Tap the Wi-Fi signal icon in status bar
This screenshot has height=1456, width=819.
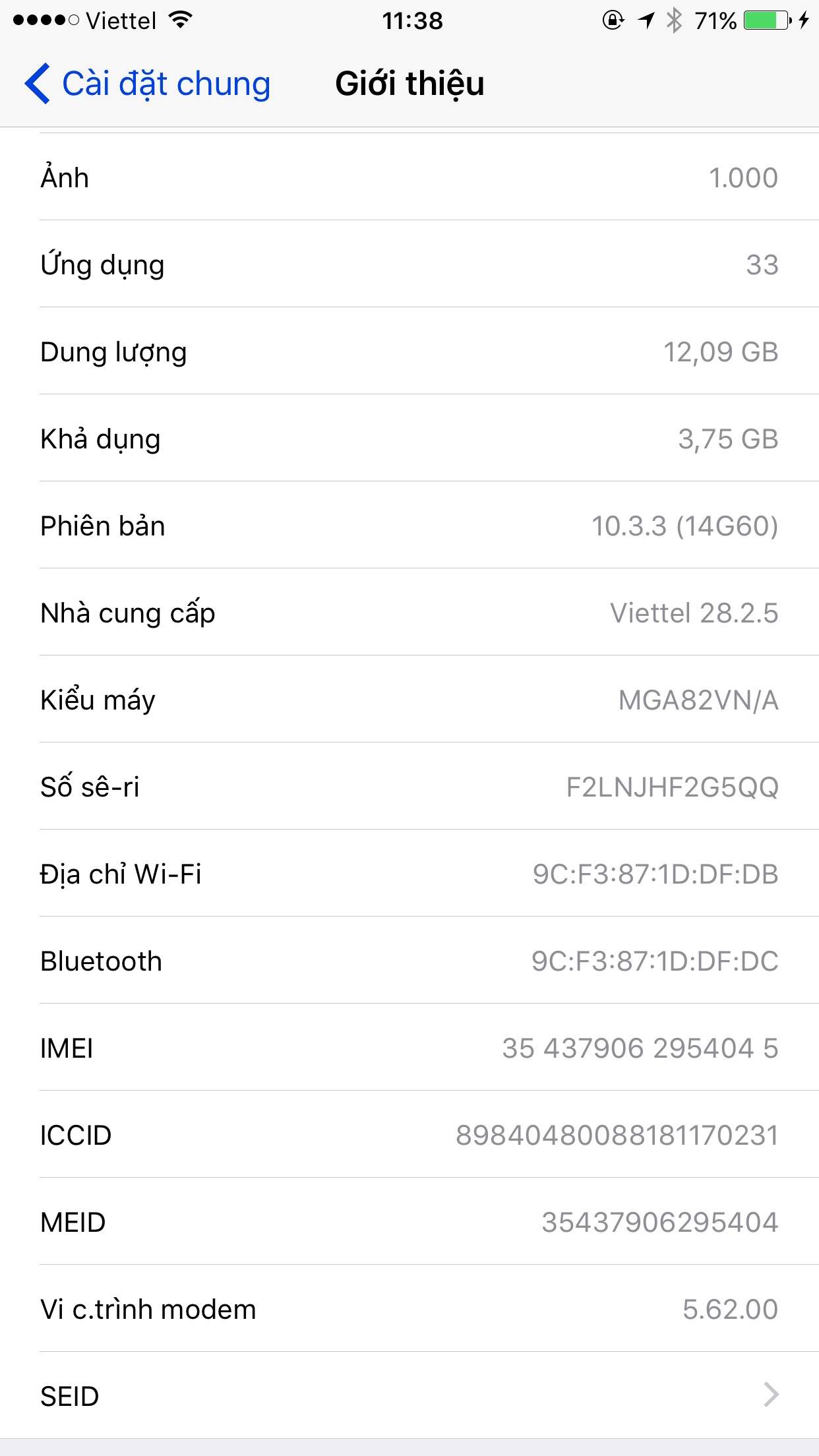coord(179,20)
